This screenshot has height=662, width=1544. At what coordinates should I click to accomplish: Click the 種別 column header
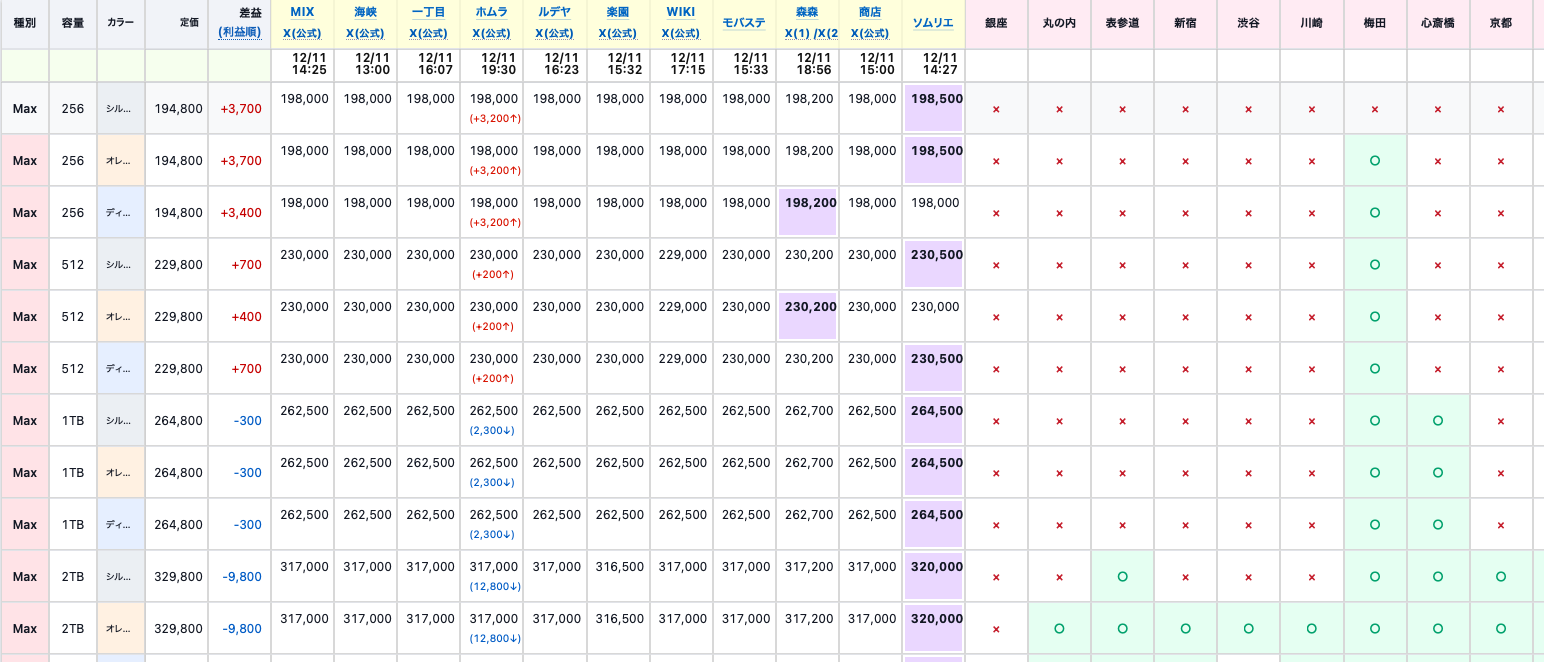click(x=25, y=23)
